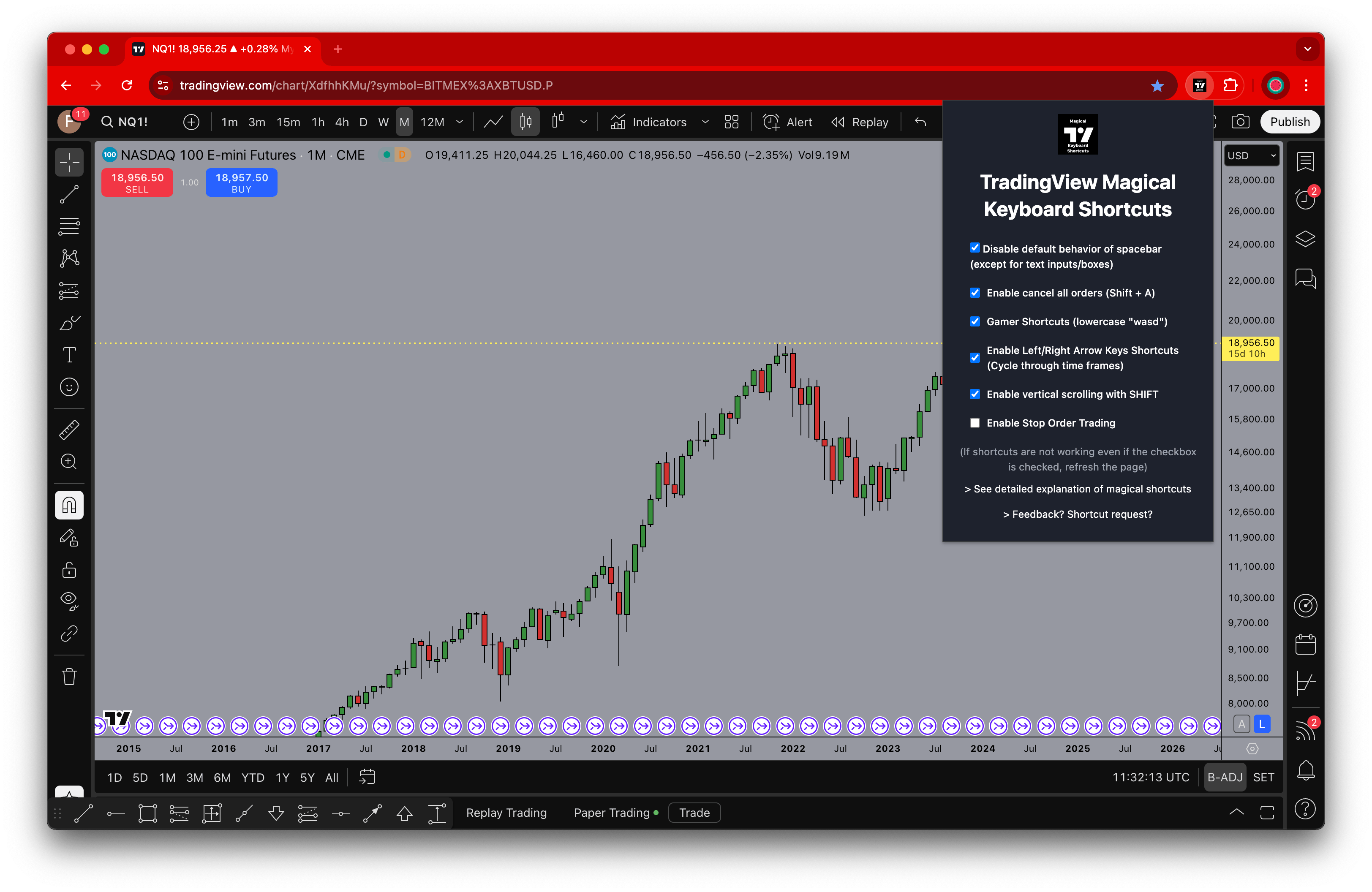1372x892 pixels.
Task: Add symbol to compare with plus icon
Action: click(x=191, y=122)
